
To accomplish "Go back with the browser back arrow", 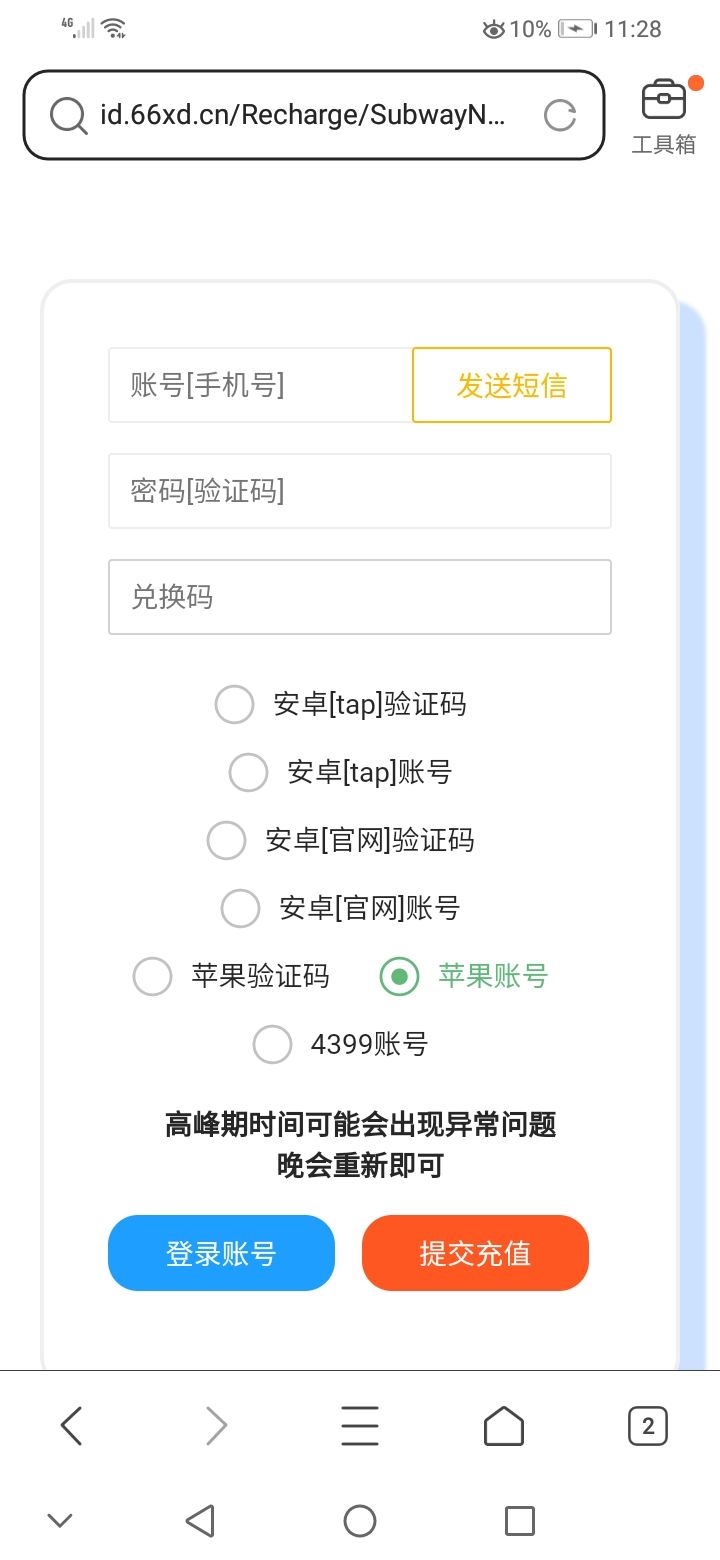I will [71, 1426].
